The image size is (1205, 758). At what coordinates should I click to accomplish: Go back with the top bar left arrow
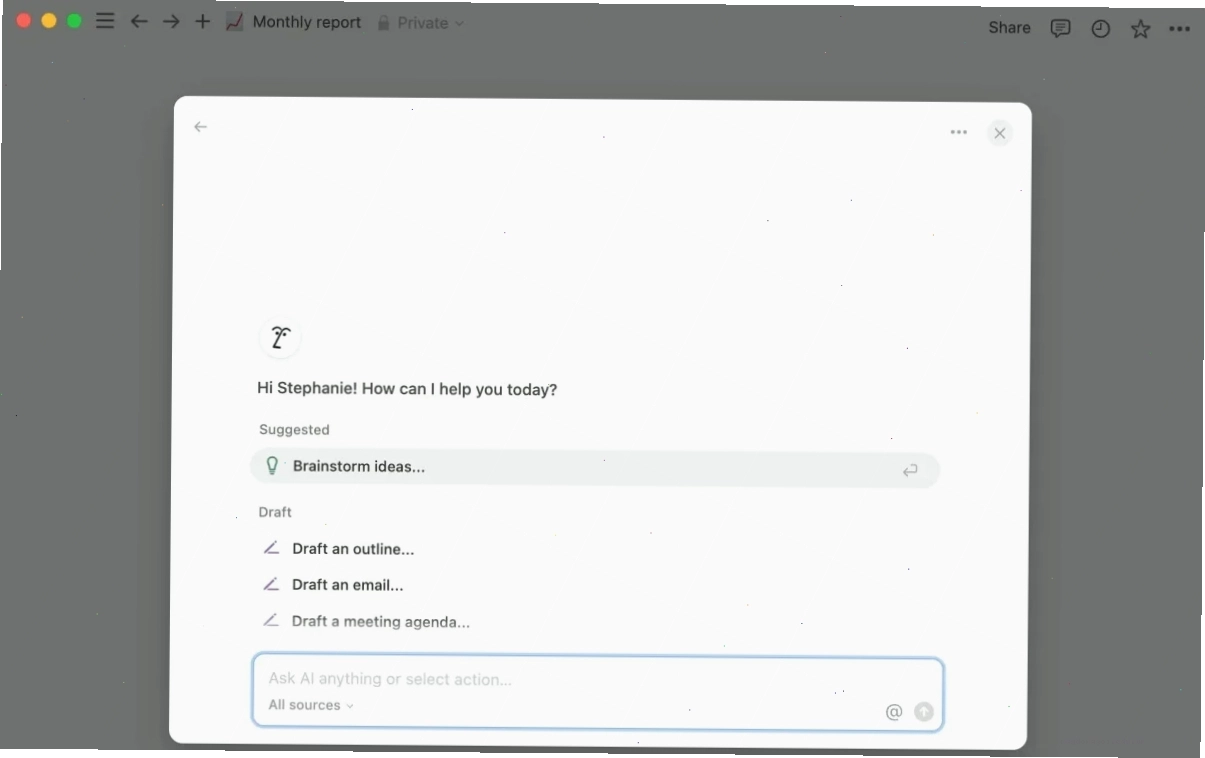(x=139, y=21)
